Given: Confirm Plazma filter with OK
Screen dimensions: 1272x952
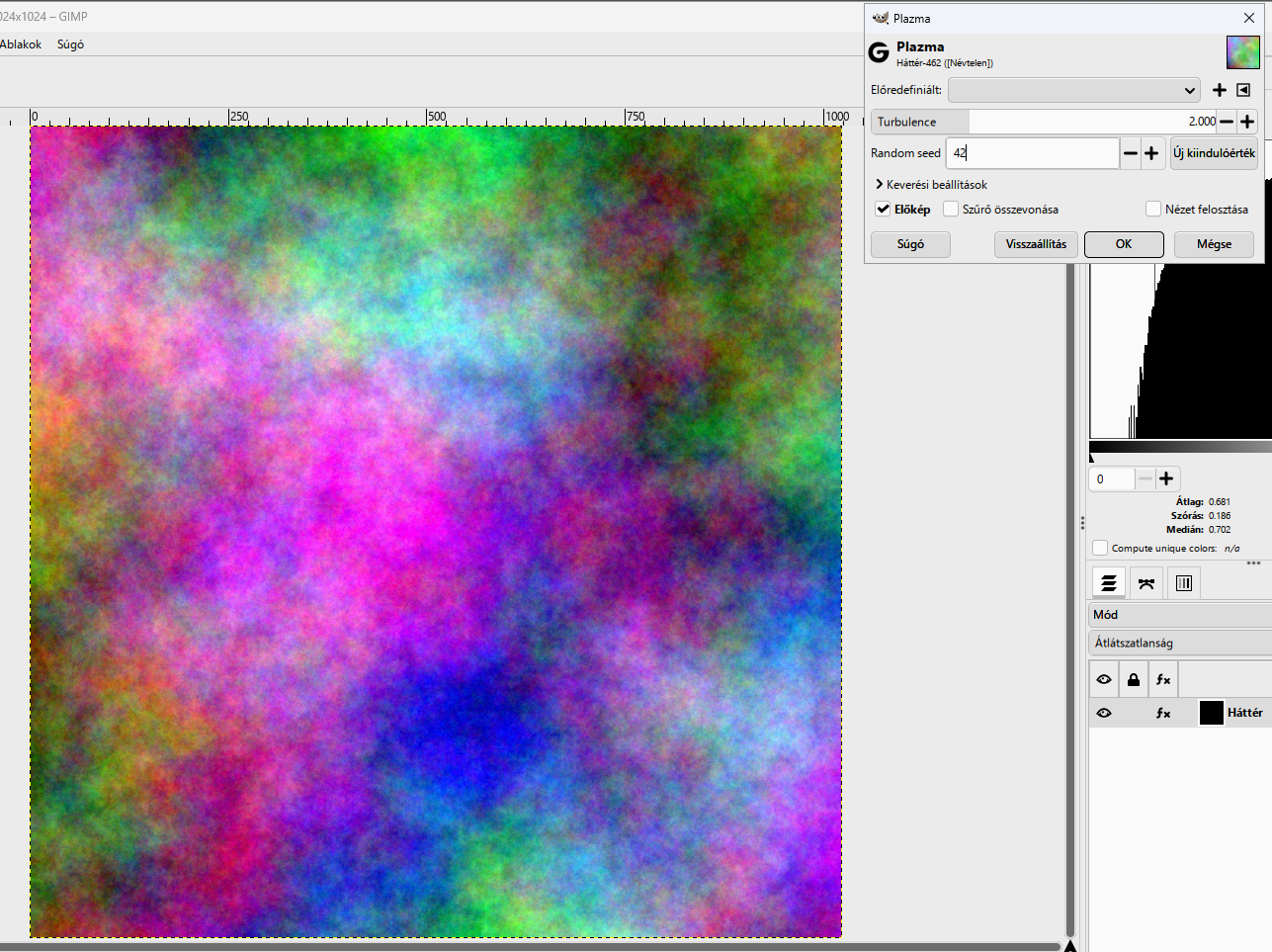Looking at the screenshot, I should [1124, 244].
